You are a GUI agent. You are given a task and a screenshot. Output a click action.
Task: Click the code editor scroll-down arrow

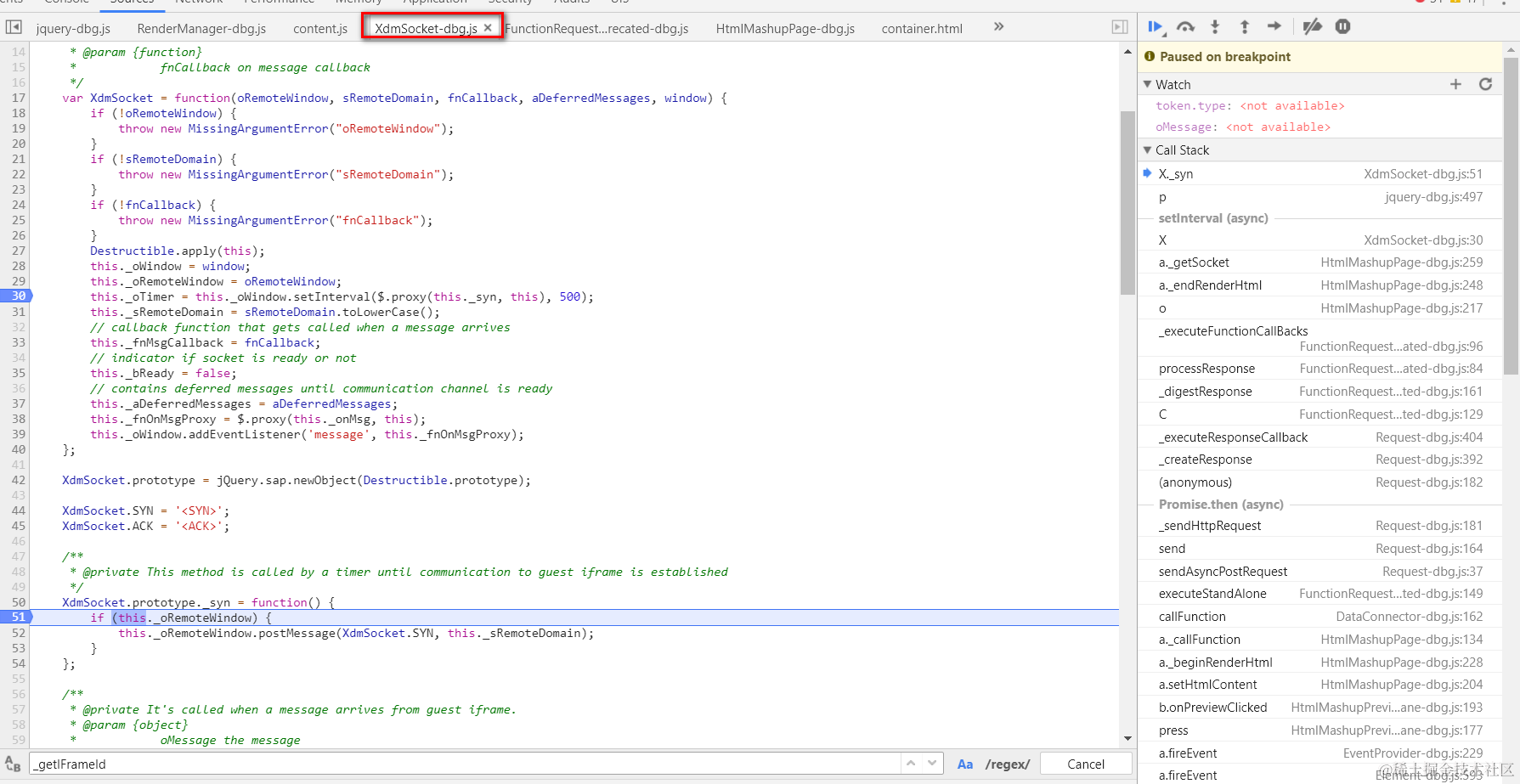pos(1127,738)
